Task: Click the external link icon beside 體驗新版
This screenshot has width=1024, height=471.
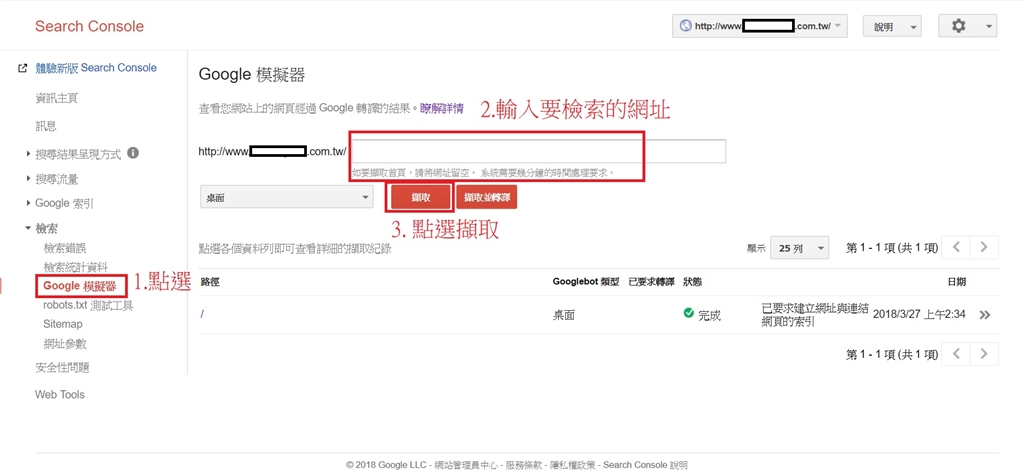Action: (x=23, y=68)
